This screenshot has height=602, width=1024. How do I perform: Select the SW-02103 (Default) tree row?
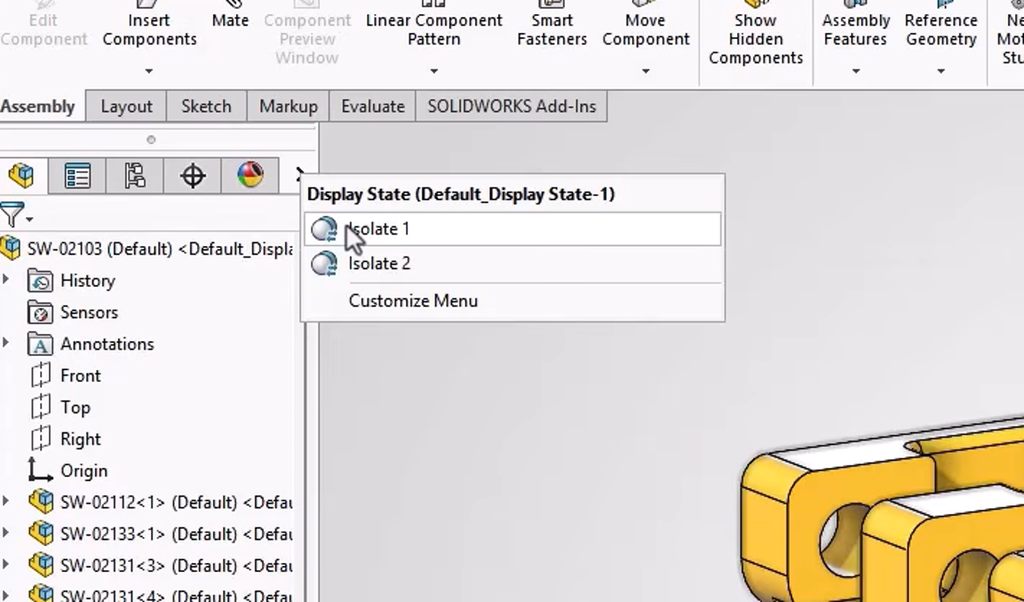147,249
